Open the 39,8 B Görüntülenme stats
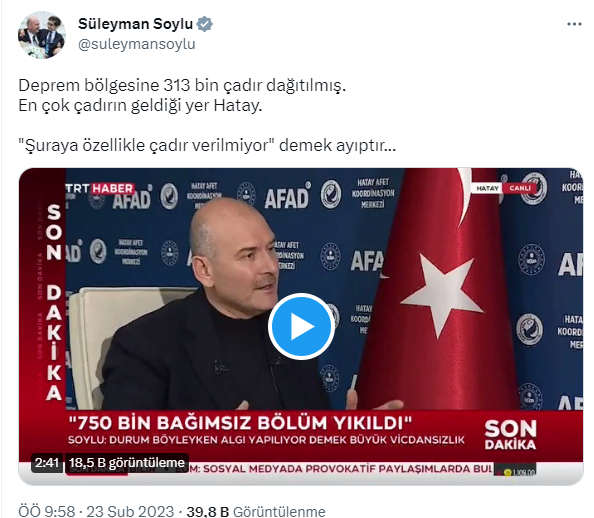 [256, 511]
